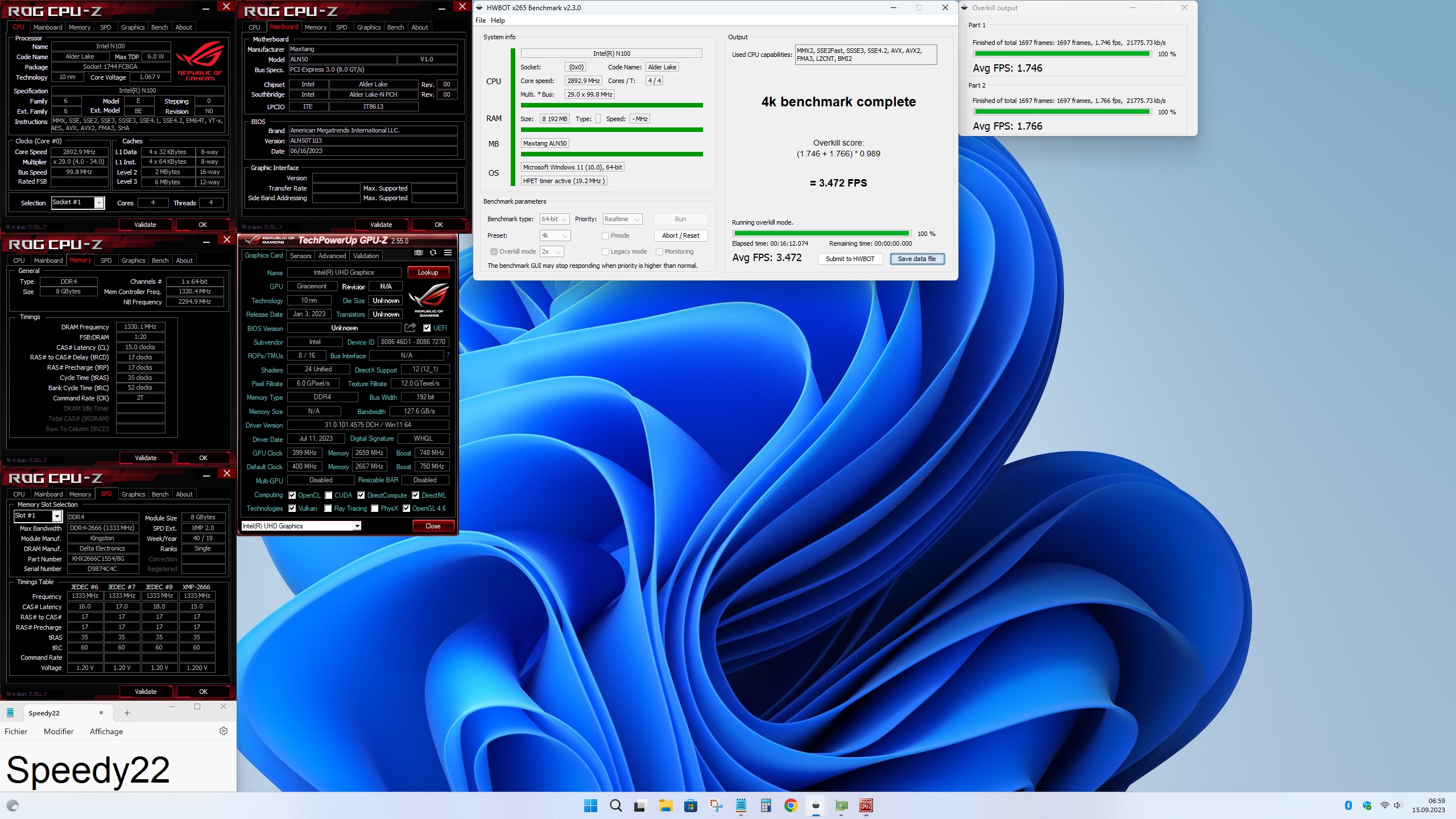Enable the Monitoring checkbox in HWBOT
The height and width of the screenshot is (819, 1456).
pos(659,251)
